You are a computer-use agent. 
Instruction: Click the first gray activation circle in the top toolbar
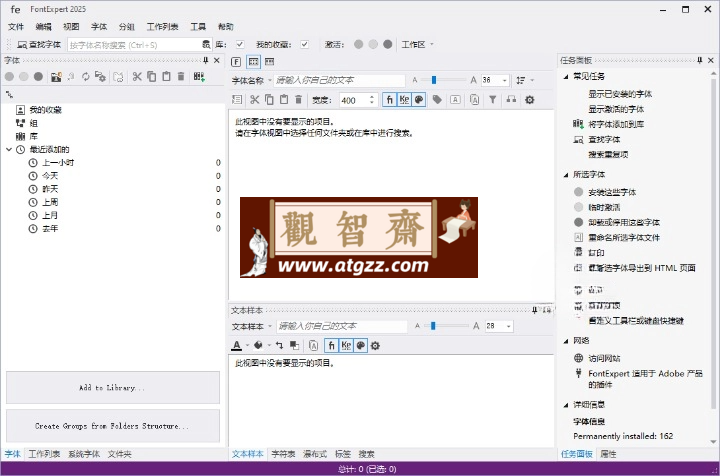point(359,45)
